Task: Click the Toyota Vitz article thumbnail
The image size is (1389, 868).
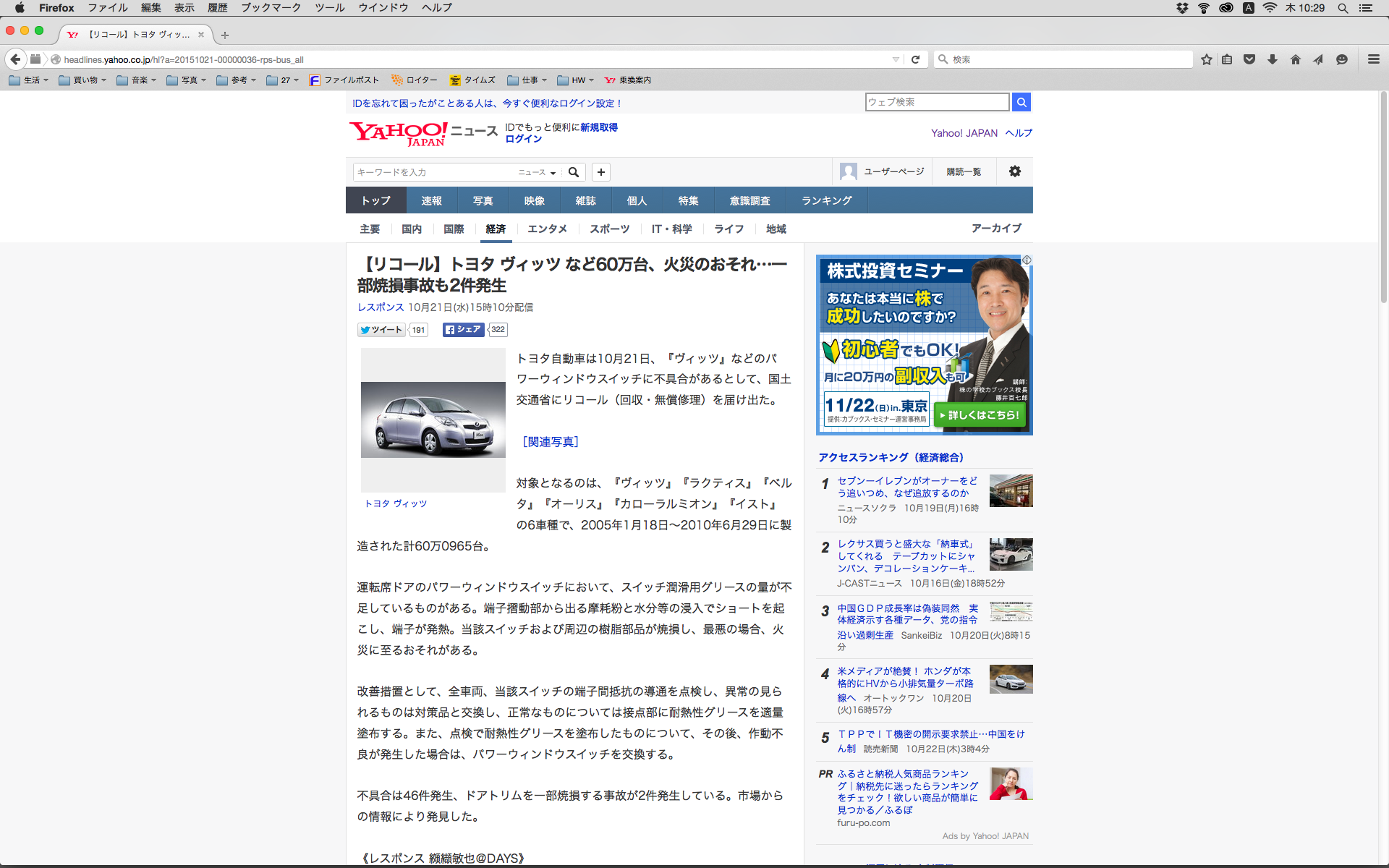Action: [433, 420]
